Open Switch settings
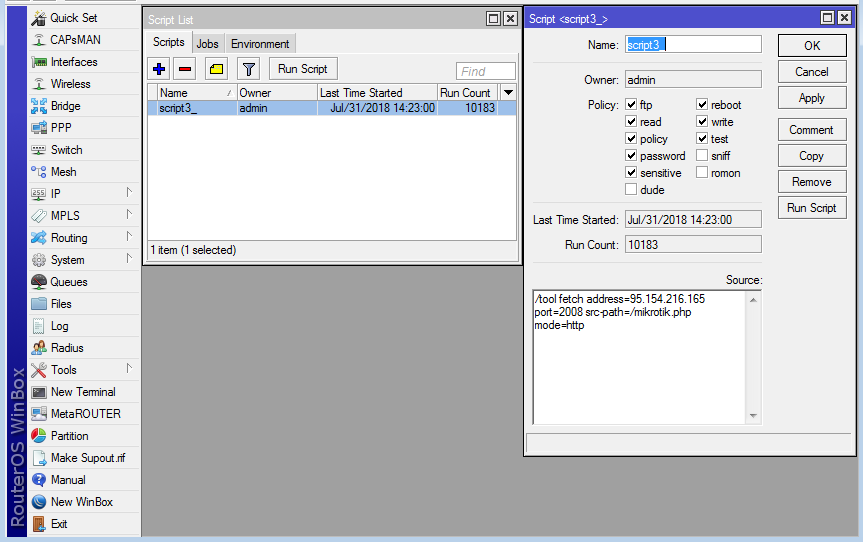The height and width of the screenshot is (542, 863). (x=84, y=150)
